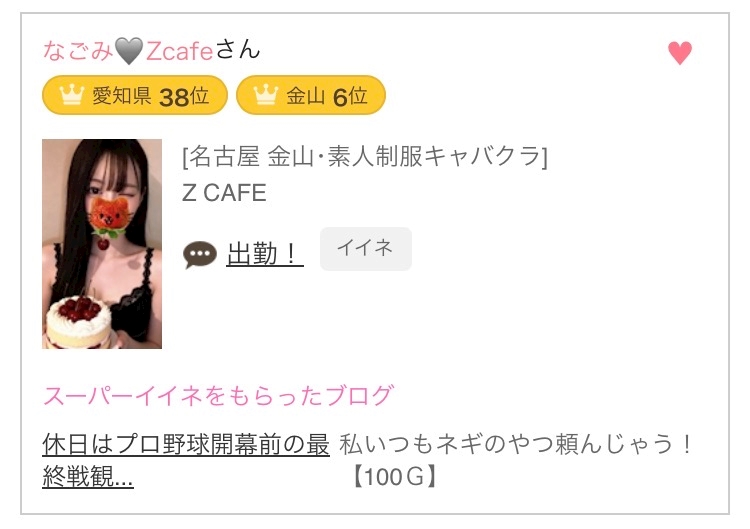Open the 愛知県 38位 ranking badge
The width and height of the screenshot is (750, 529).
point(134,95)
